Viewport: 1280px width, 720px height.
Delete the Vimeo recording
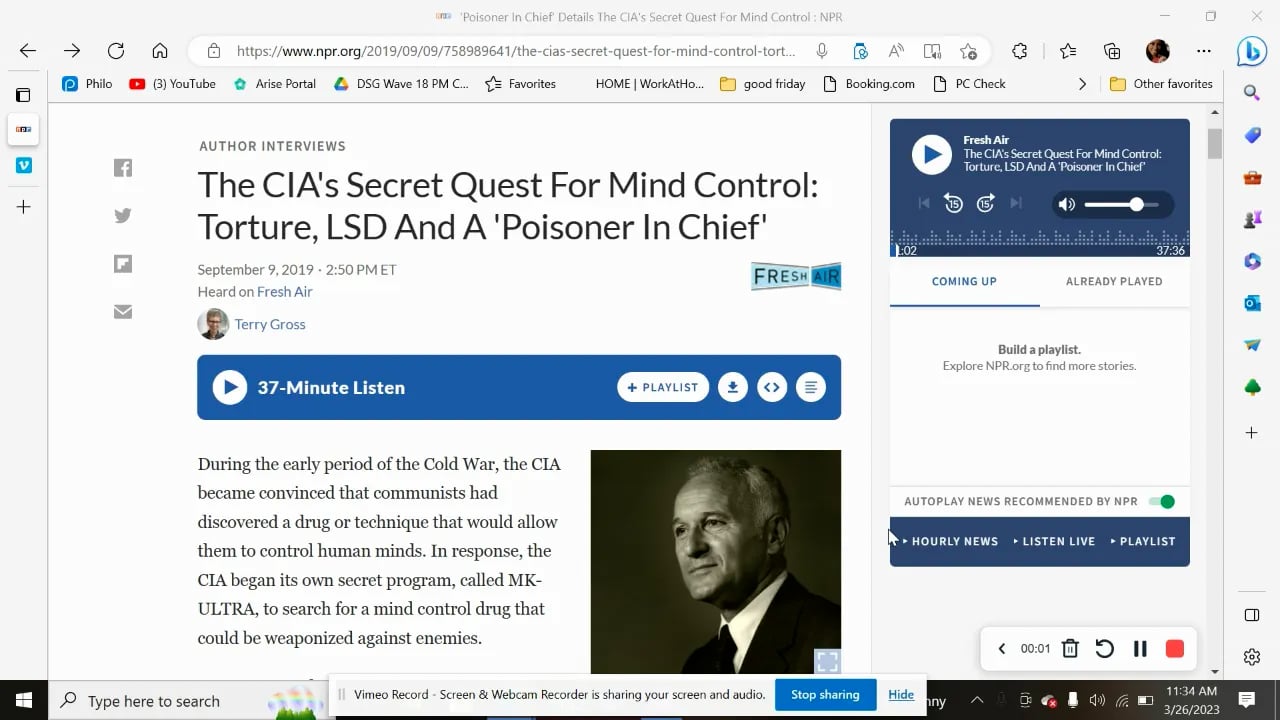coord(1070,649)
